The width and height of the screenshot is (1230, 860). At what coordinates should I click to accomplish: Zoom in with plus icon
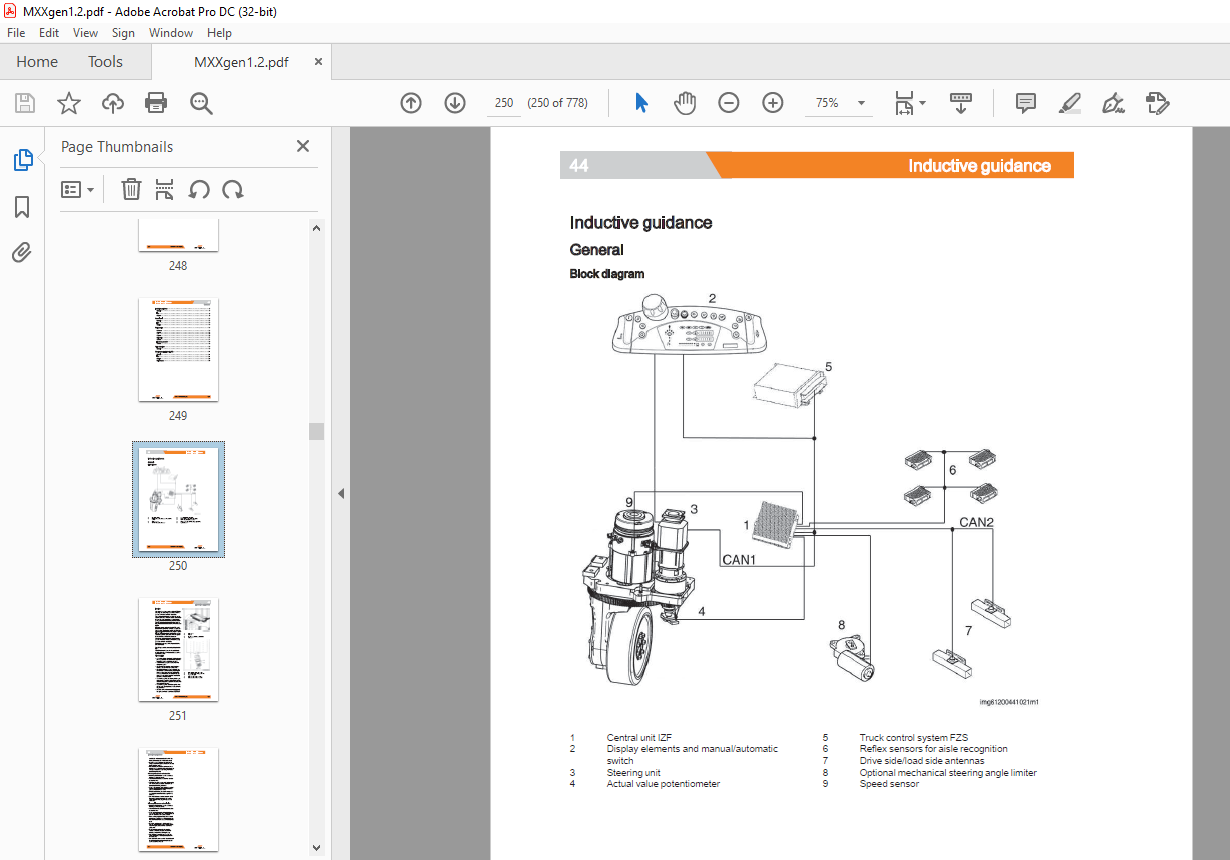click(773, 103)
